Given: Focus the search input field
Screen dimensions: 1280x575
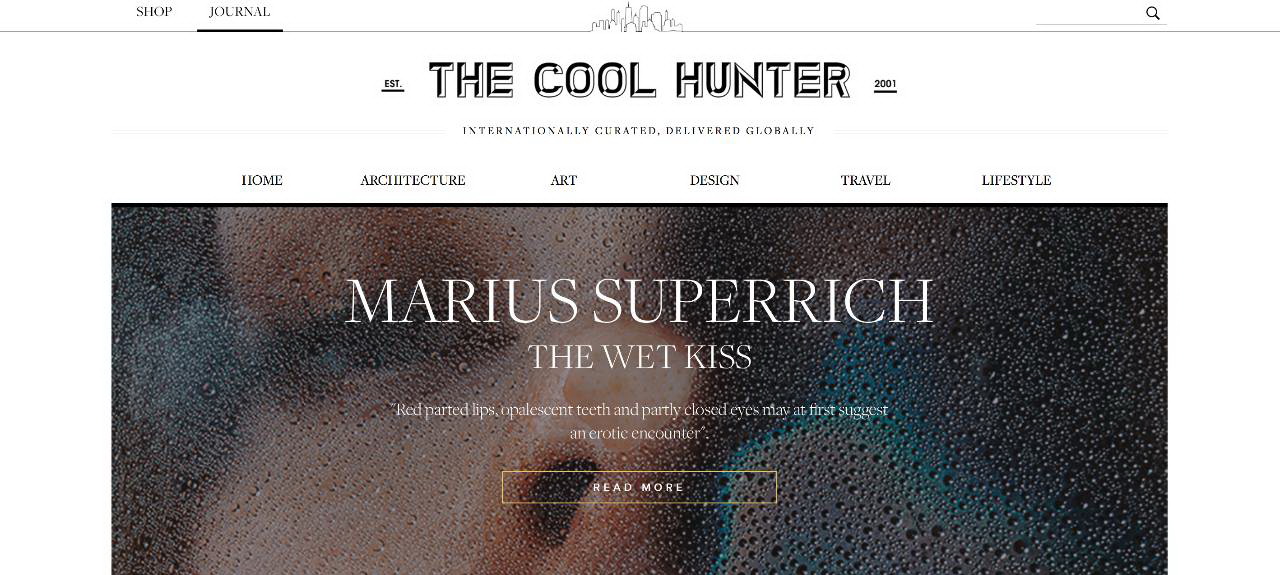Looking at the screenshot, I should tap(1089, 13).
